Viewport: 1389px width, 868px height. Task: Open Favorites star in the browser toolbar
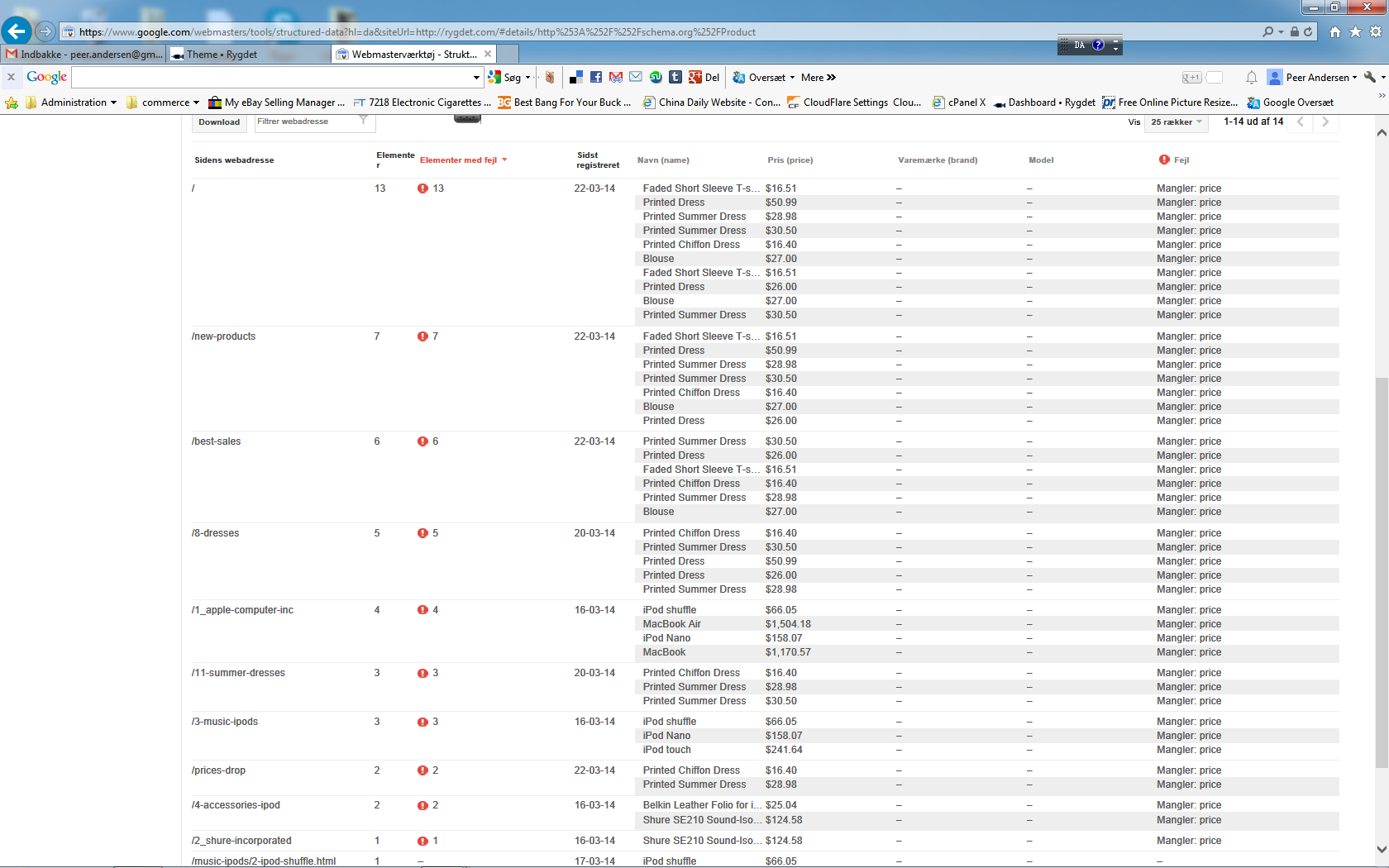coord(1355,31)
